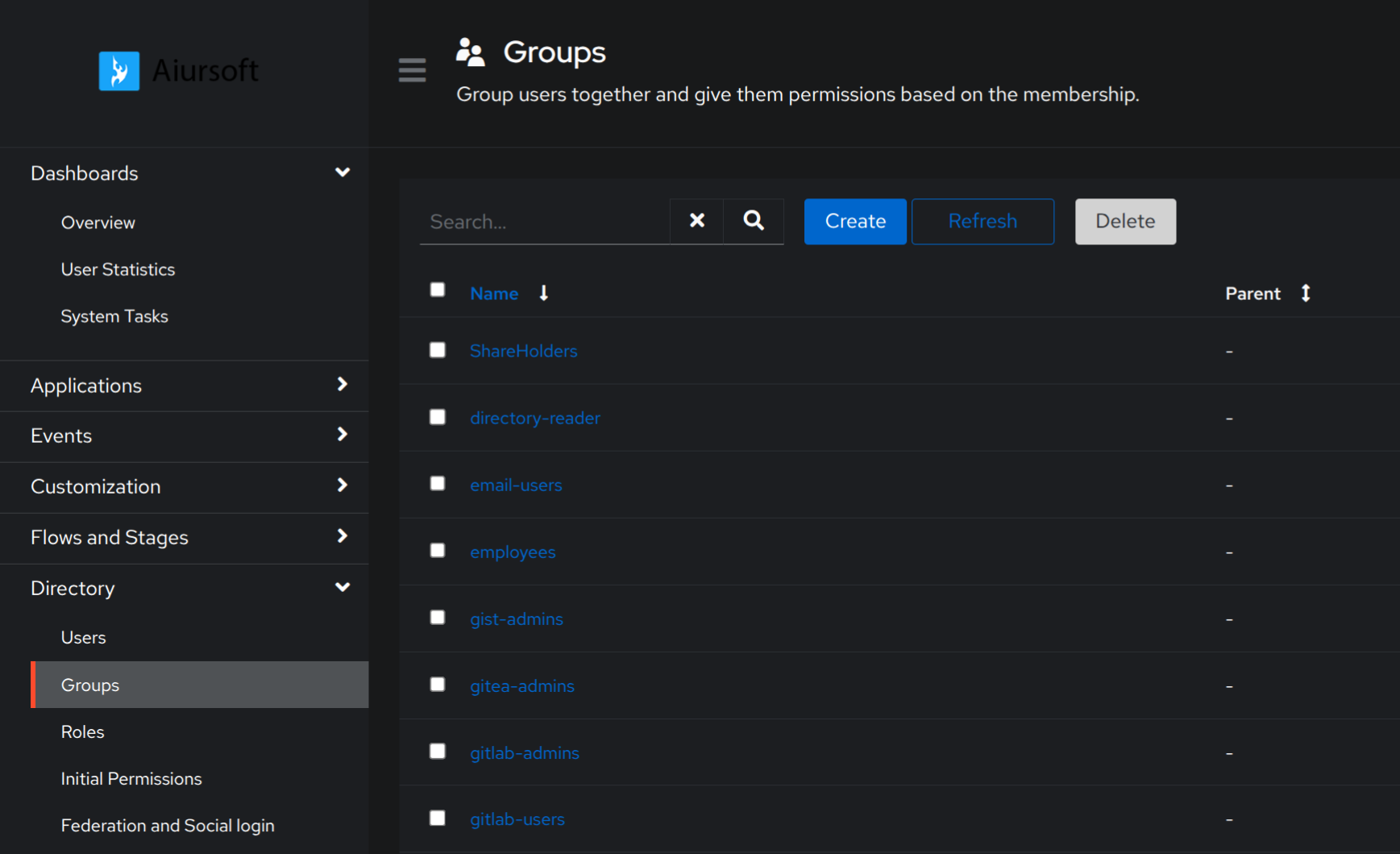Open Users in the Directory menu
Viewport: 1400px width, 854px height.
(x=84, y=637)
